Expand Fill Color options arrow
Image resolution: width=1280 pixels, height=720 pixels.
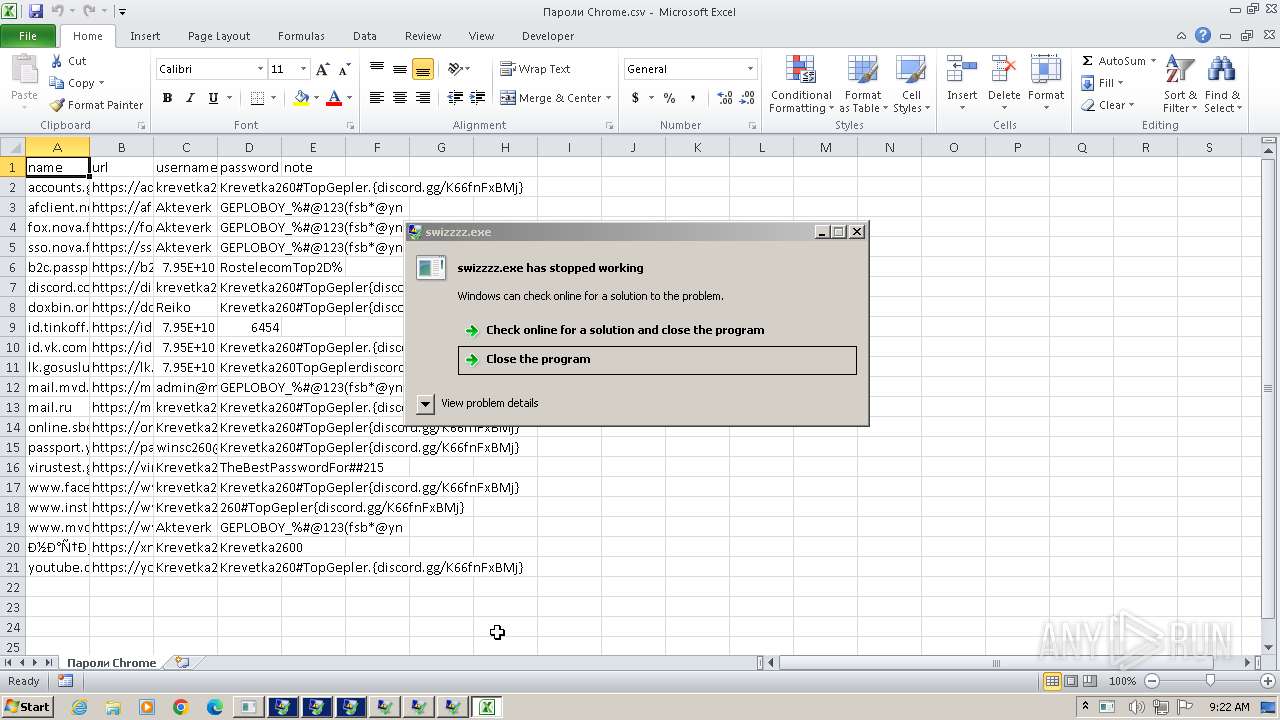tap(316, 98)
